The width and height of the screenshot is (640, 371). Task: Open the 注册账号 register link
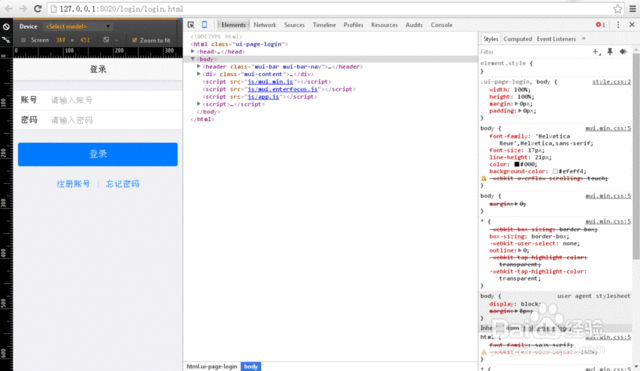[x=73, y=184]
